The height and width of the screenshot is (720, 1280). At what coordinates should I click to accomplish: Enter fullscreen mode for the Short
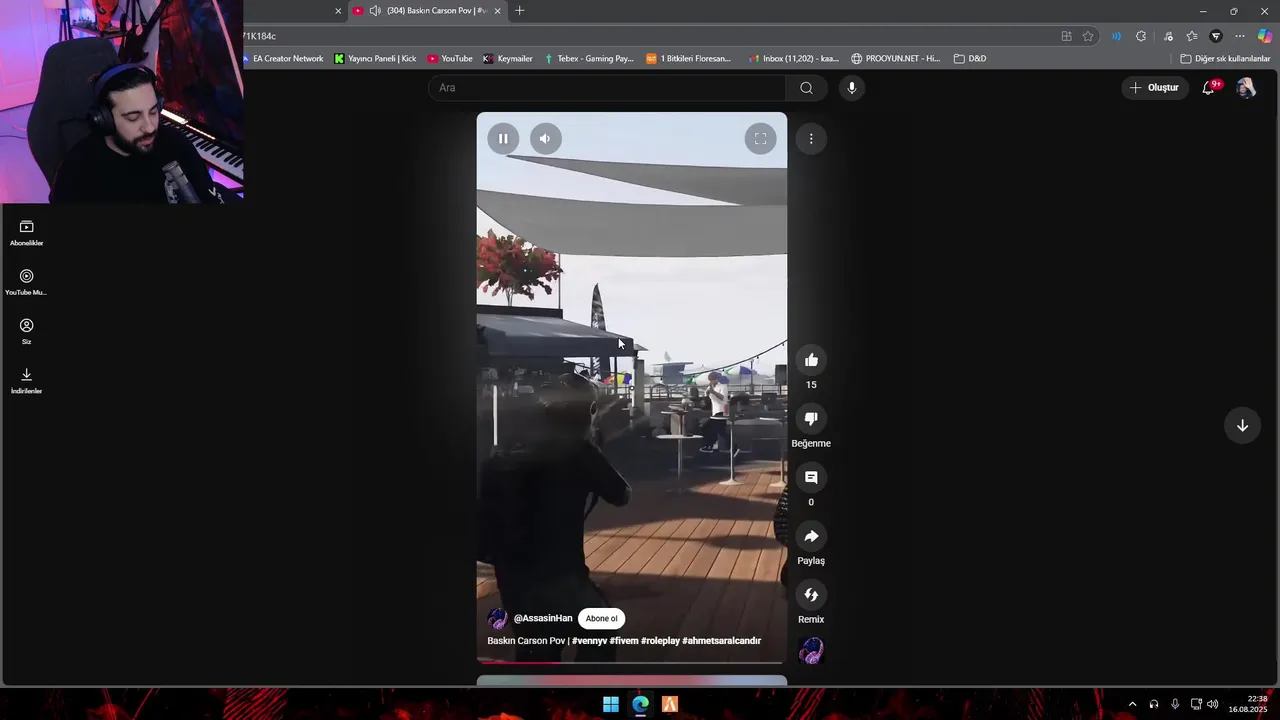(760, 139)
